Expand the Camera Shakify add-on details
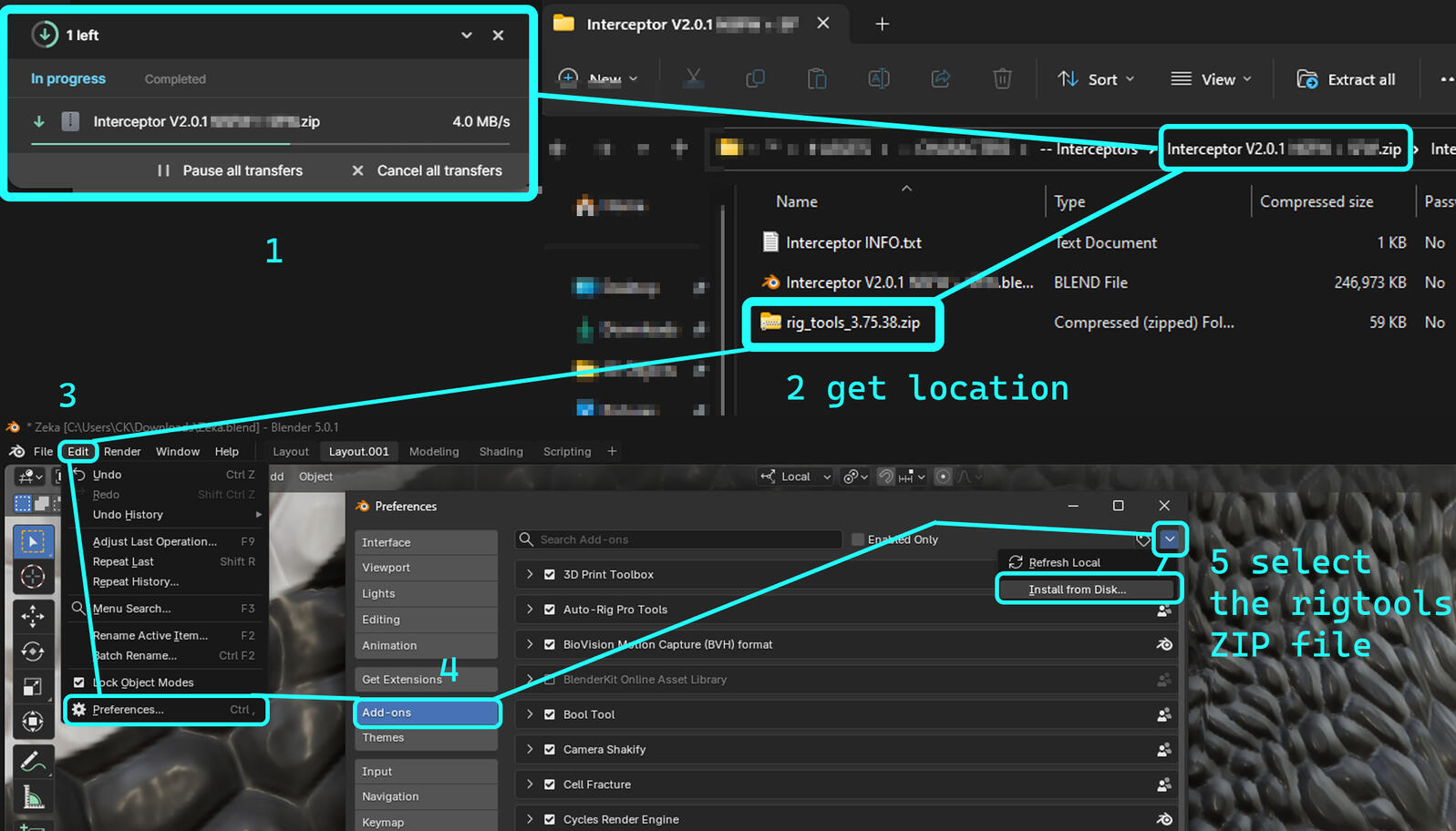Viewport: 1456px width, 831px height. (530, 749)
